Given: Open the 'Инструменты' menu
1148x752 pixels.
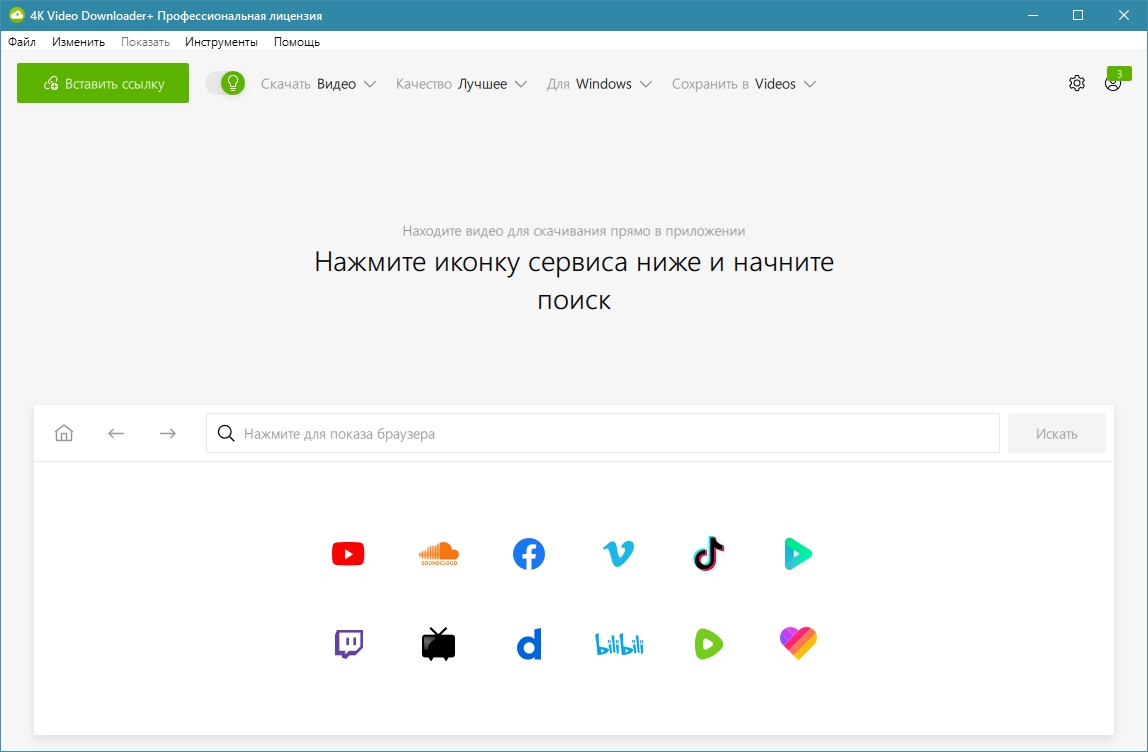Looking at the screenshot, I should click(x=221, y=42).
